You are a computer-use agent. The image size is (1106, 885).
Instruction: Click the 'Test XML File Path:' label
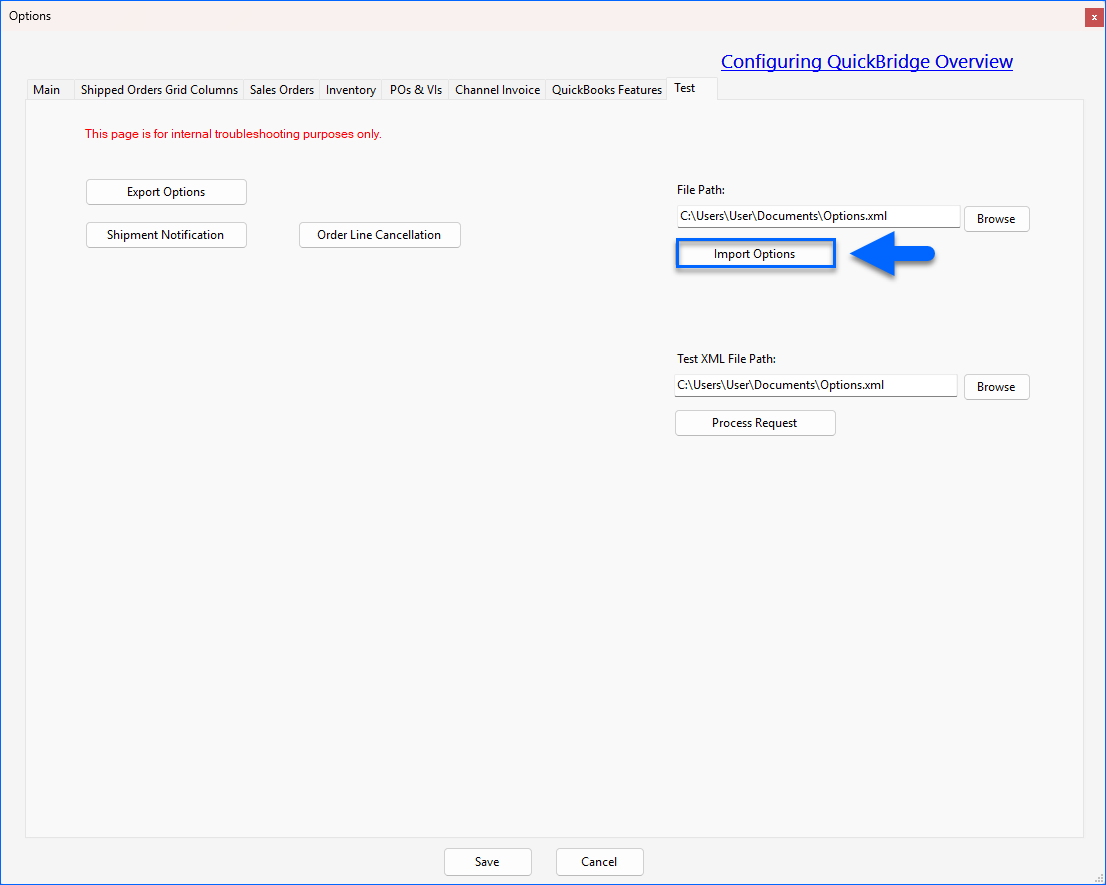click(x=727, y=359)
